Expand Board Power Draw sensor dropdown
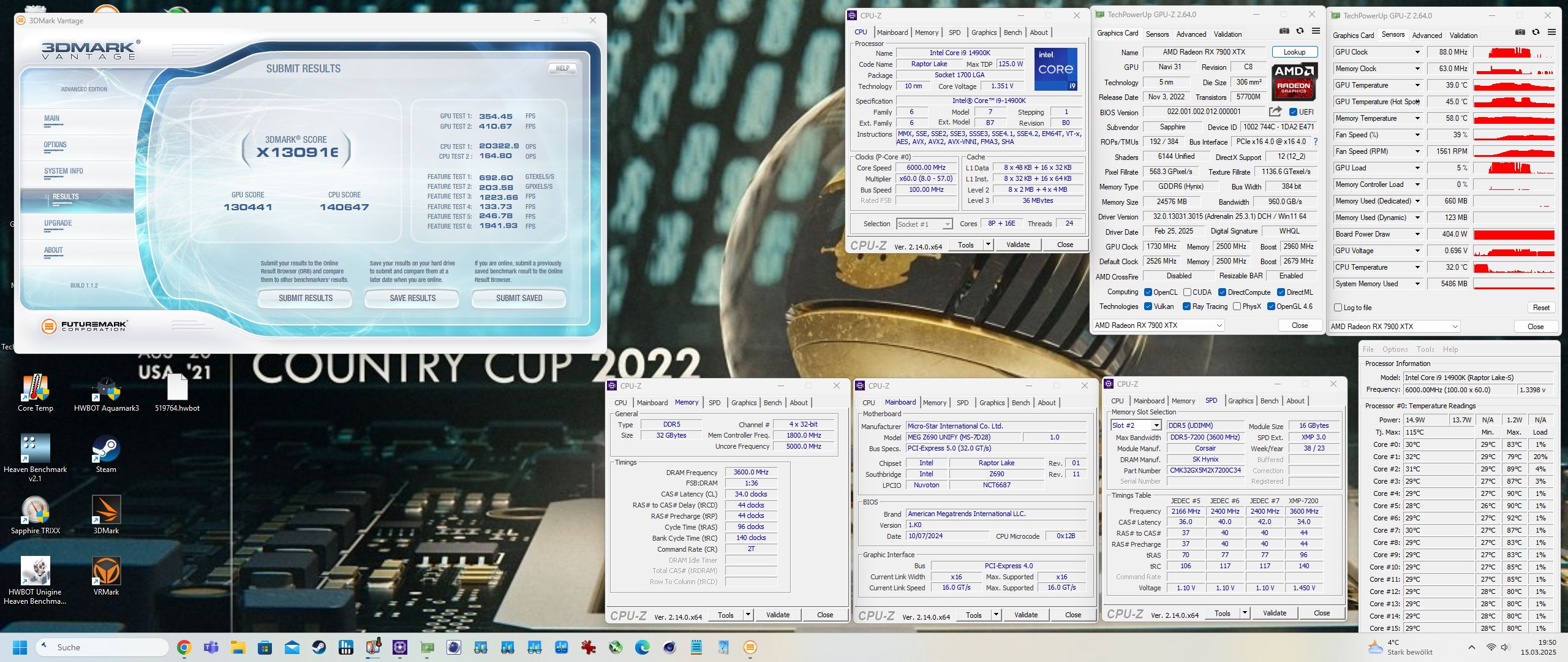This screenshot has height=662, width=1568. click(1417, 234)
